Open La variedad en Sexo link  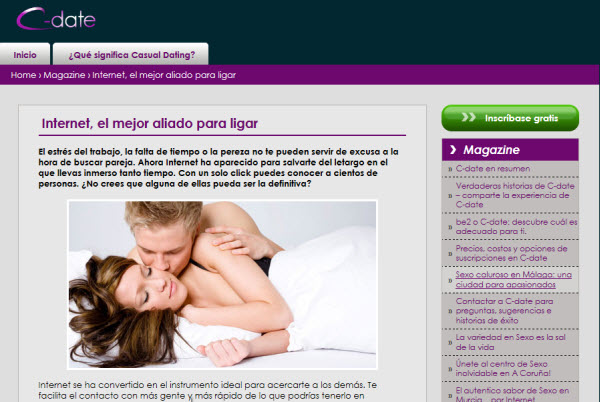(510, 342)
